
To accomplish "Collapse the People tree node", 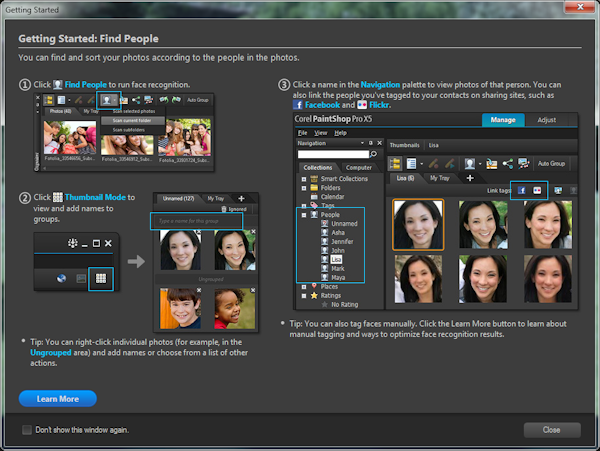I will point(303,214).
